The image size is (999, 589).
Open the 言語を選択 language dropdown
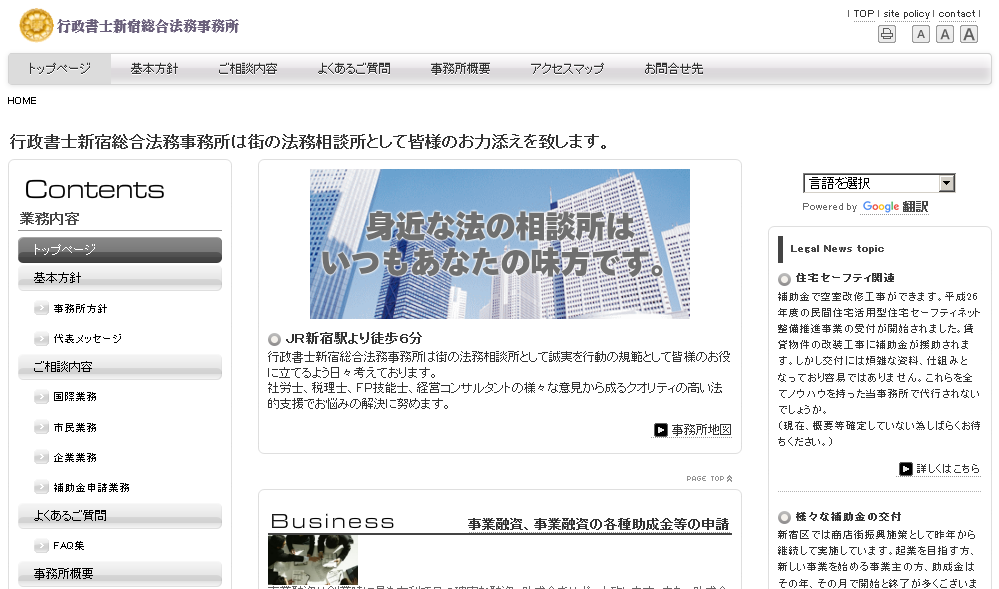[877, 183]
